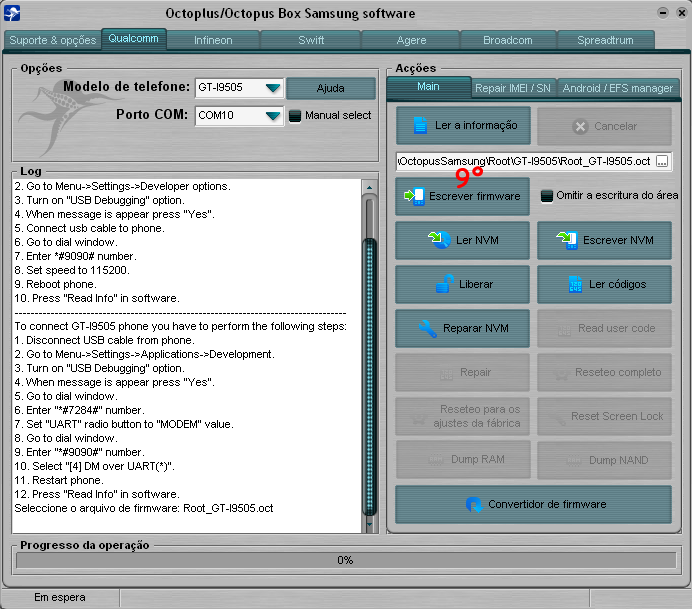The image size is (692, 609).
Task: Click the X icon on the Cancelar button
Action: 580,127
